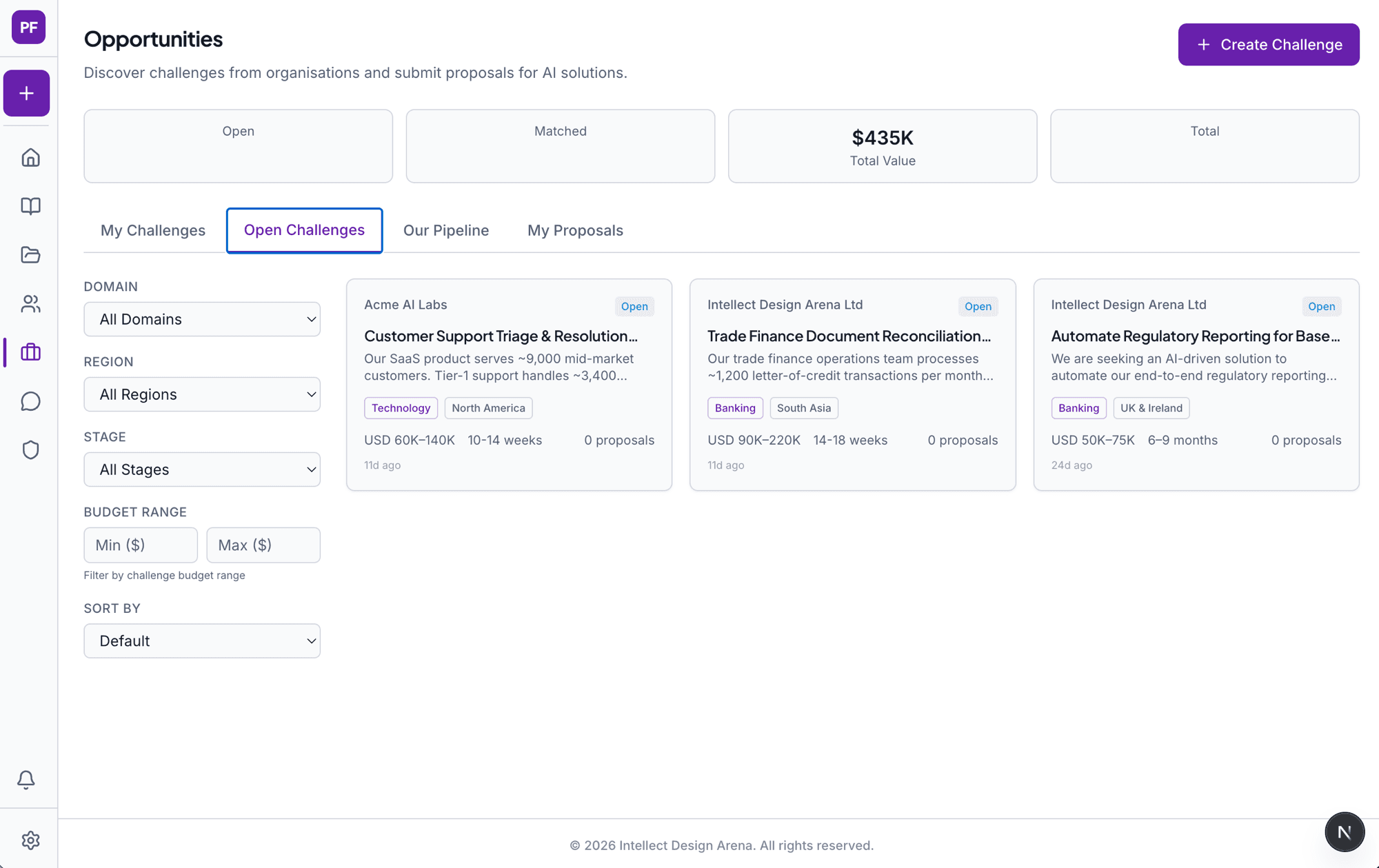Click the Matched stat card
The height and width of the screenshot is (868, 1379).
click(561, 146)
